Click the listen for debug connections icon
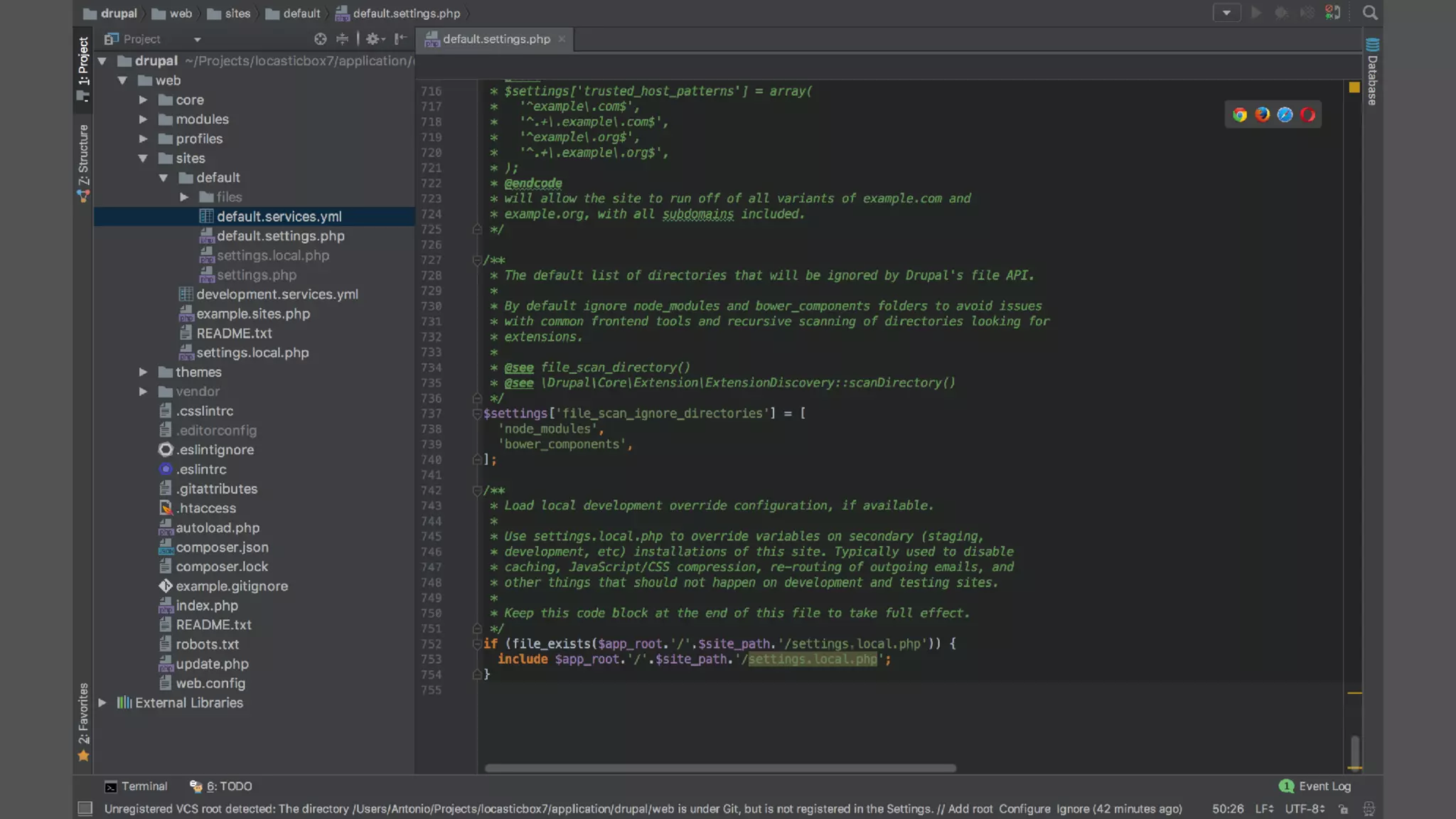This screenshot has height=819, width=1456. click(1333, 13)
